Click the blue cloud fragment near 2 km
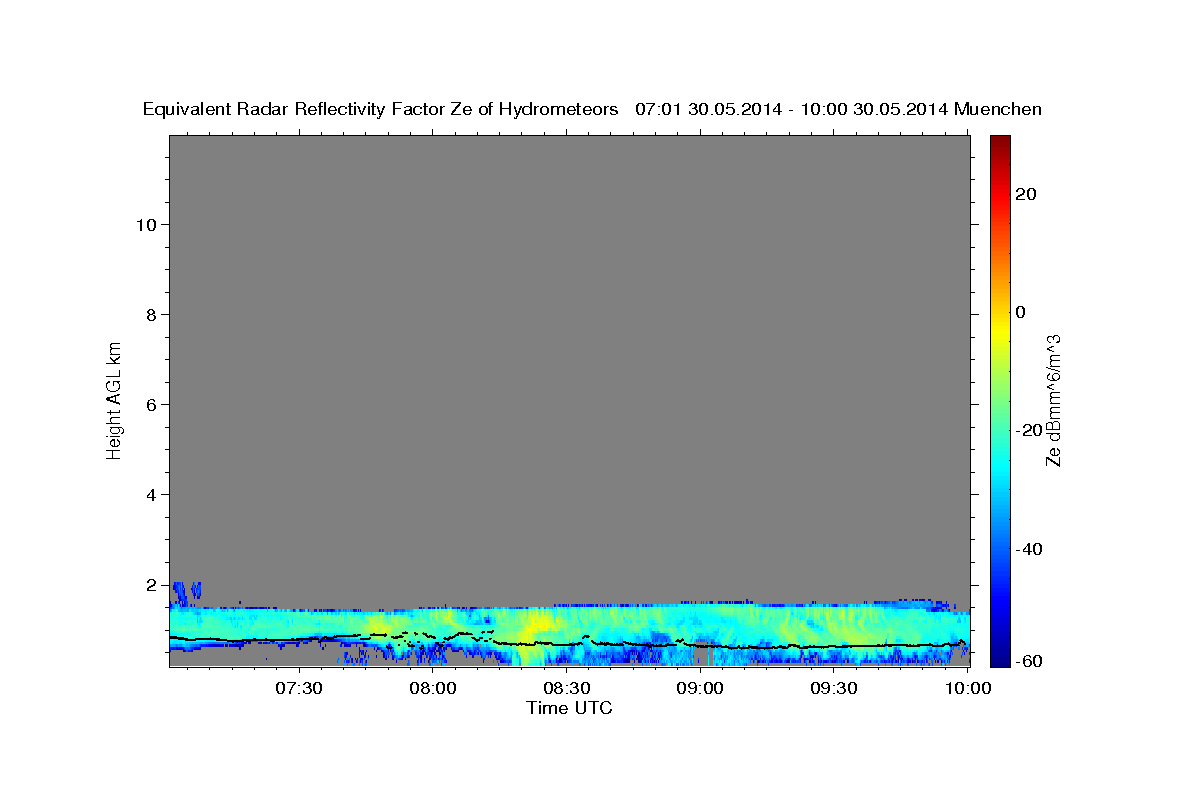The width and height of the screenshot is (1200, 800). [187, 591]
